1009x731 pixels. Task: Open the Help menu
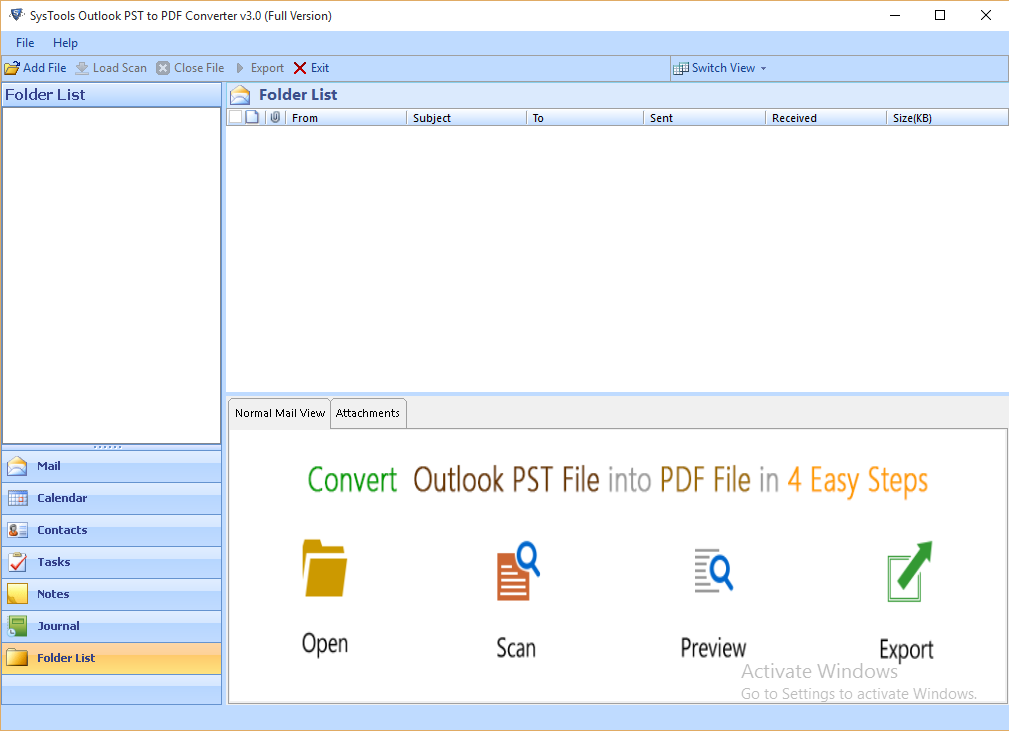click(x=65, y=43)
